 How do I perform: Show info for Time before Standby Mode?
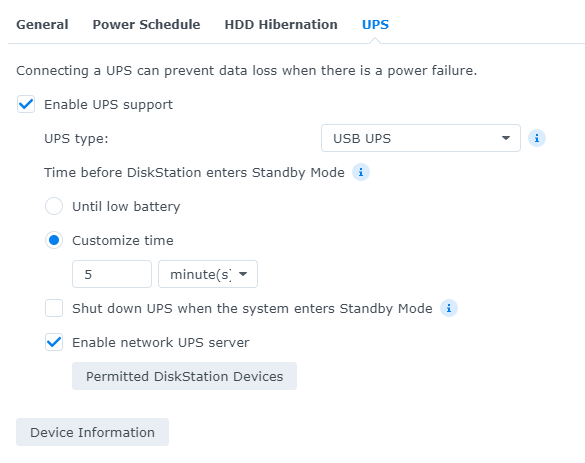click(x=361, y=172)
